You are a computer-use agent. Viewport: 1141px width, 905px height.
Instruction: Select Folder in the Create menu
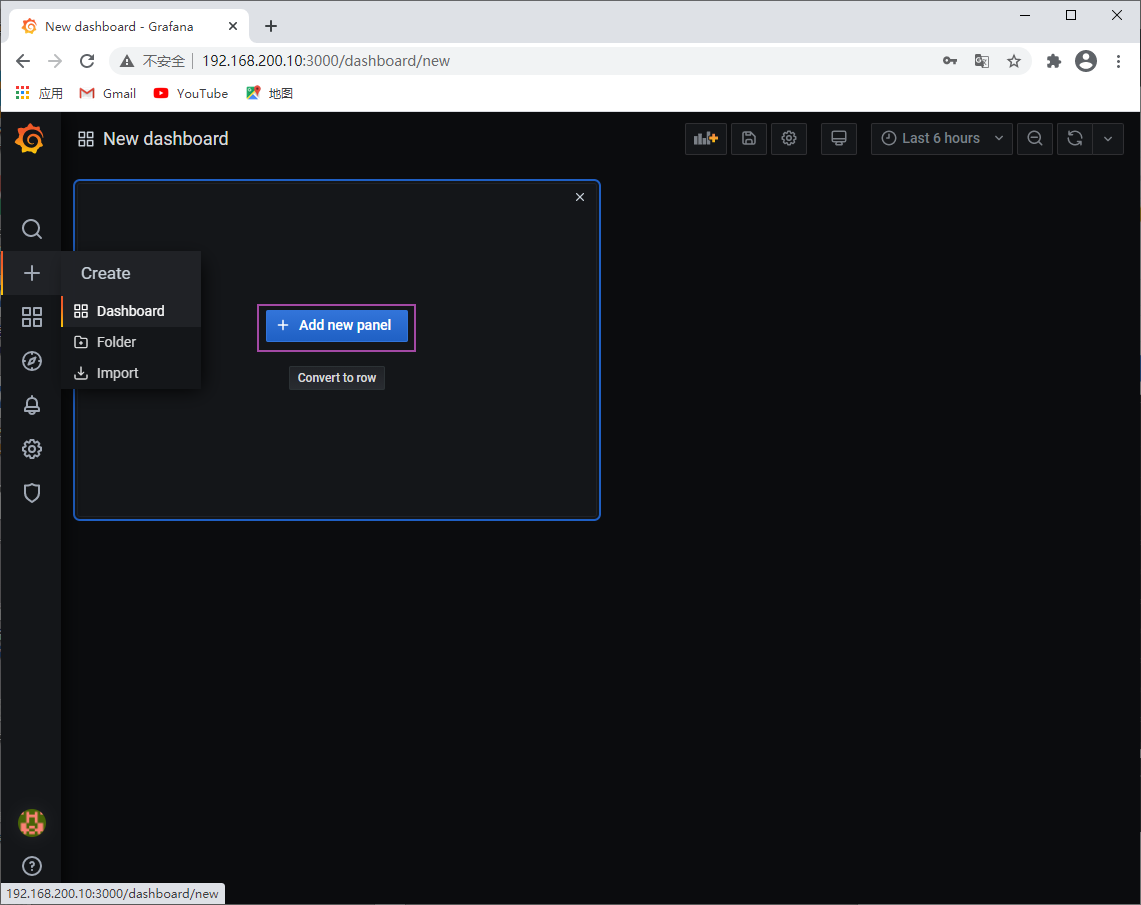point(131,342)
